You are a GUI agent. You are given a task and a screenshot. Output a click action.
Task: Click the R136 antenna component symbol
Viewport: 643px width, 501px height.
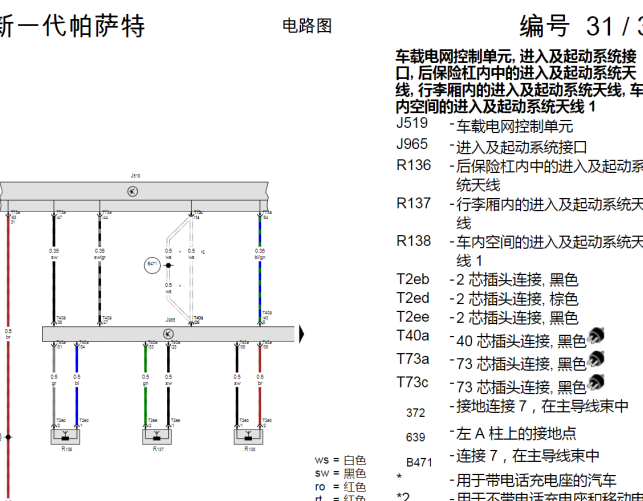coord(65,437)
